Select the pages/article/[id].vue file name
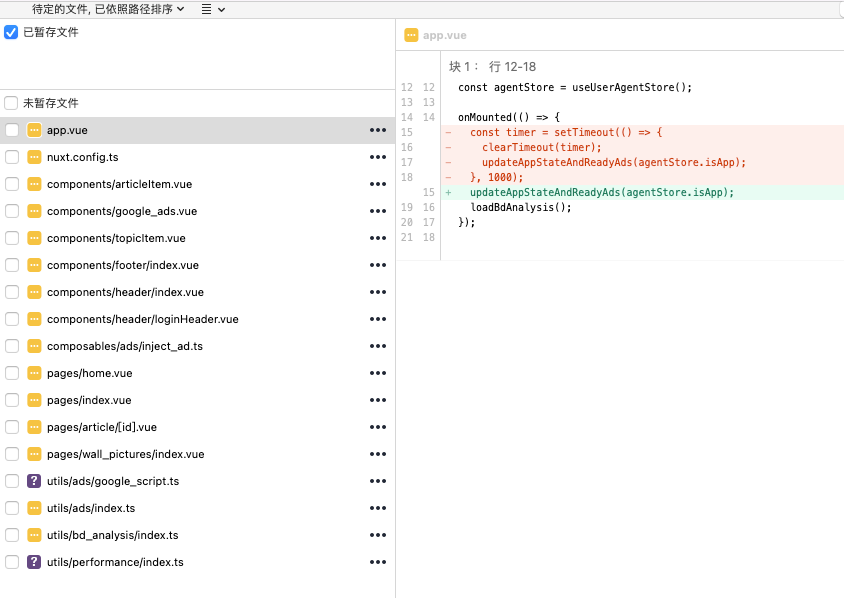This screenshot has height=598, width=844. tap(102, 427)
